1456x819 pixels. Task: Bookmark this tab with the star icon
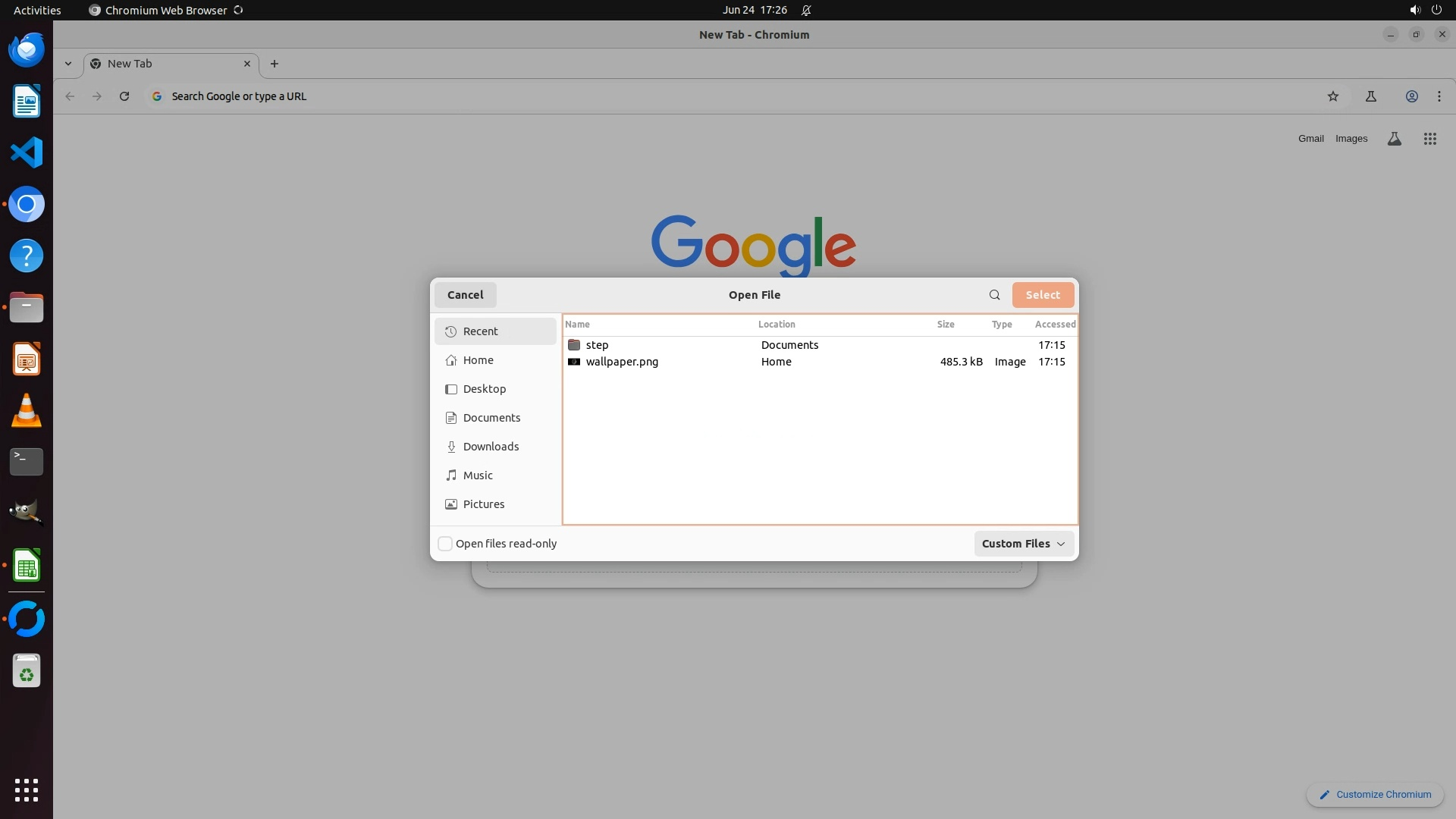point(1332,96)
